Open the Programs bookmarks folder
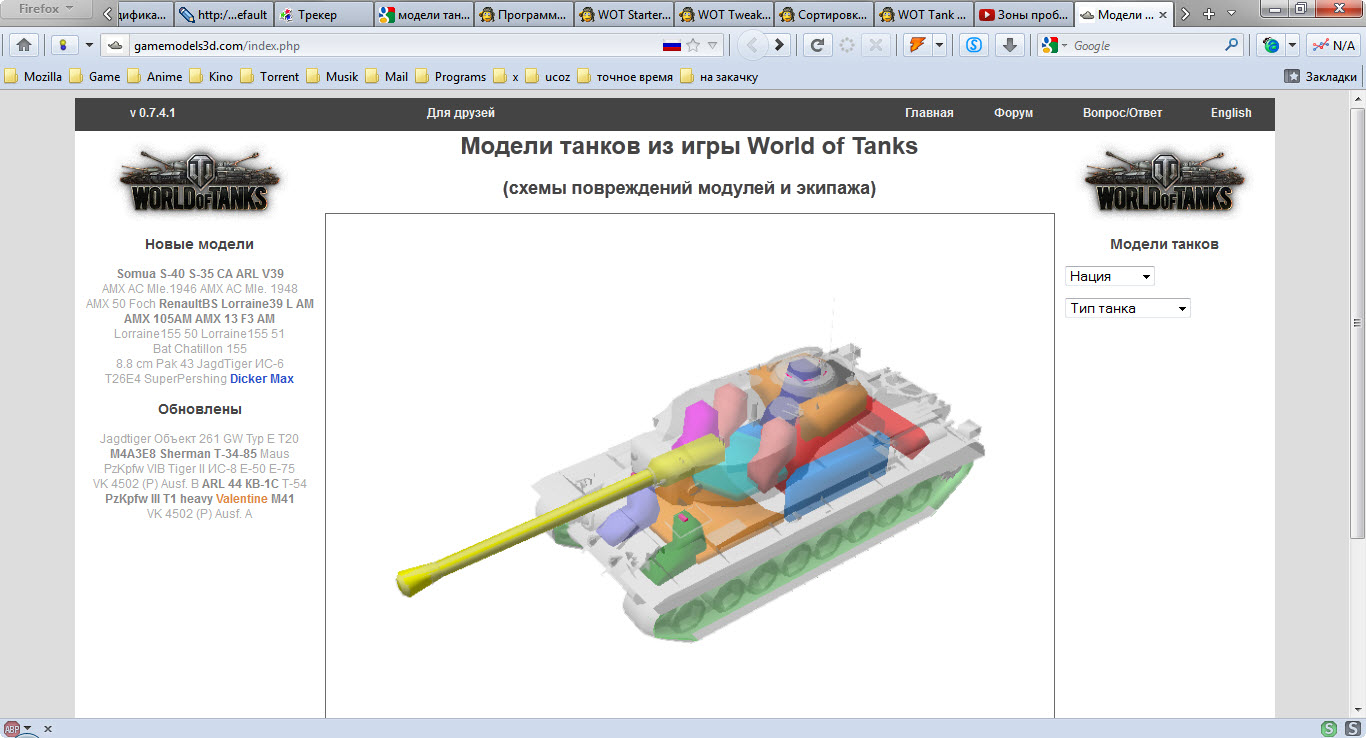The height and width of the screenshot is (738, 1366). pos(450,76)
